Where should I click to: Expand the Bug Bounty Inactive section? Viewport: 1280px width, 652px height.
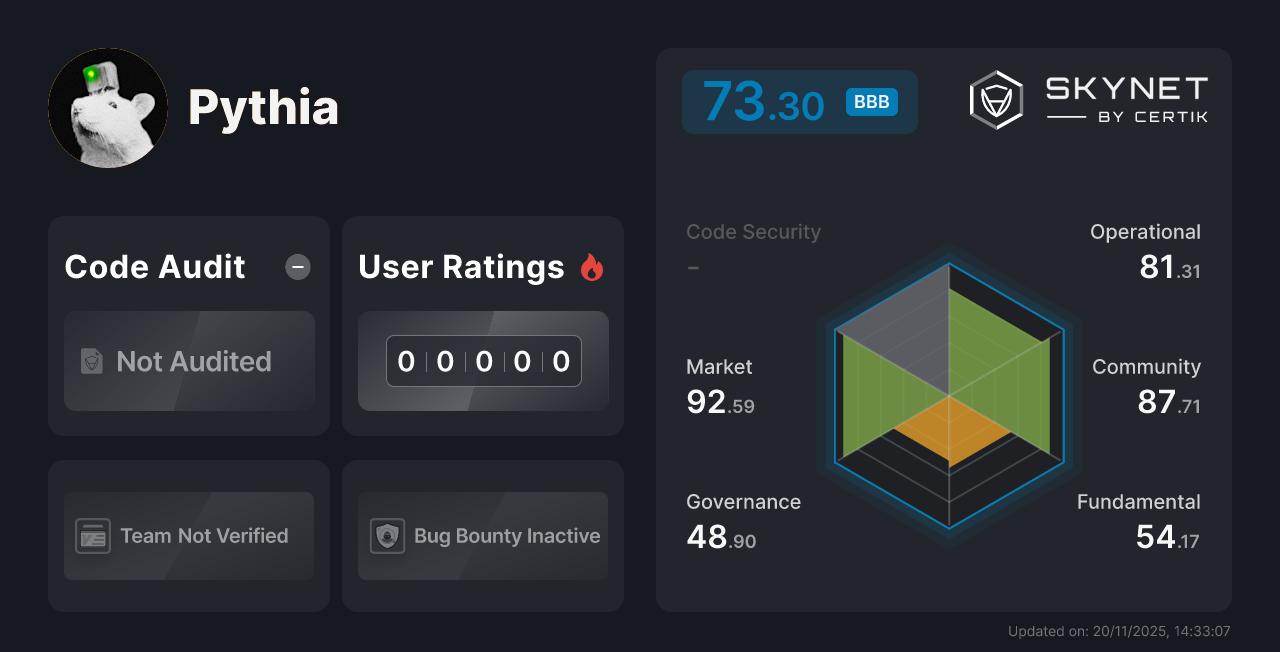483,536
